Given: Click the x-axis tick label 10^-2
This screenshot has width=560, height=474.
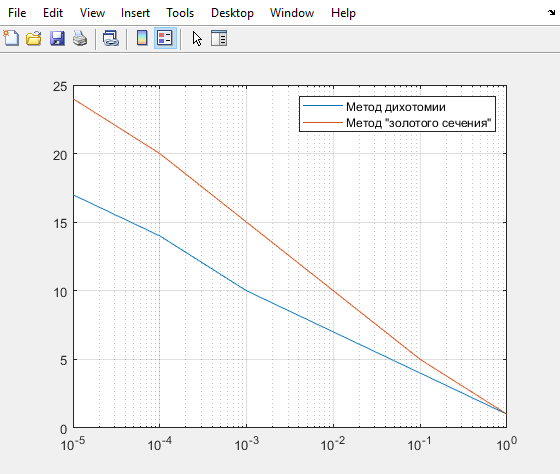Looking at the screenshot, I should coord(333,444).
